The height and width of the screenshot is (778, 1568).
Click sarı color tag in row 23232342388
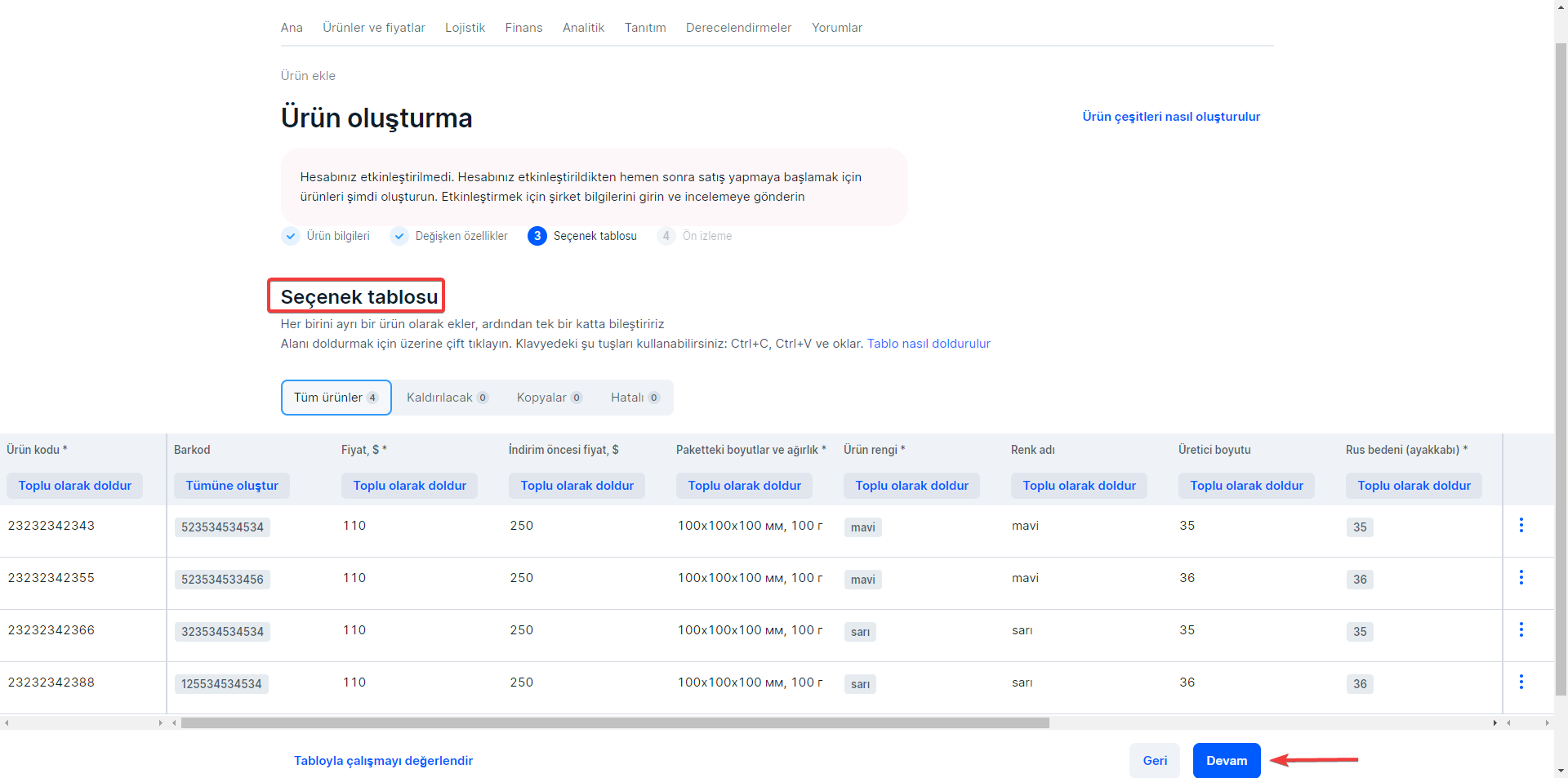[860, 684]
